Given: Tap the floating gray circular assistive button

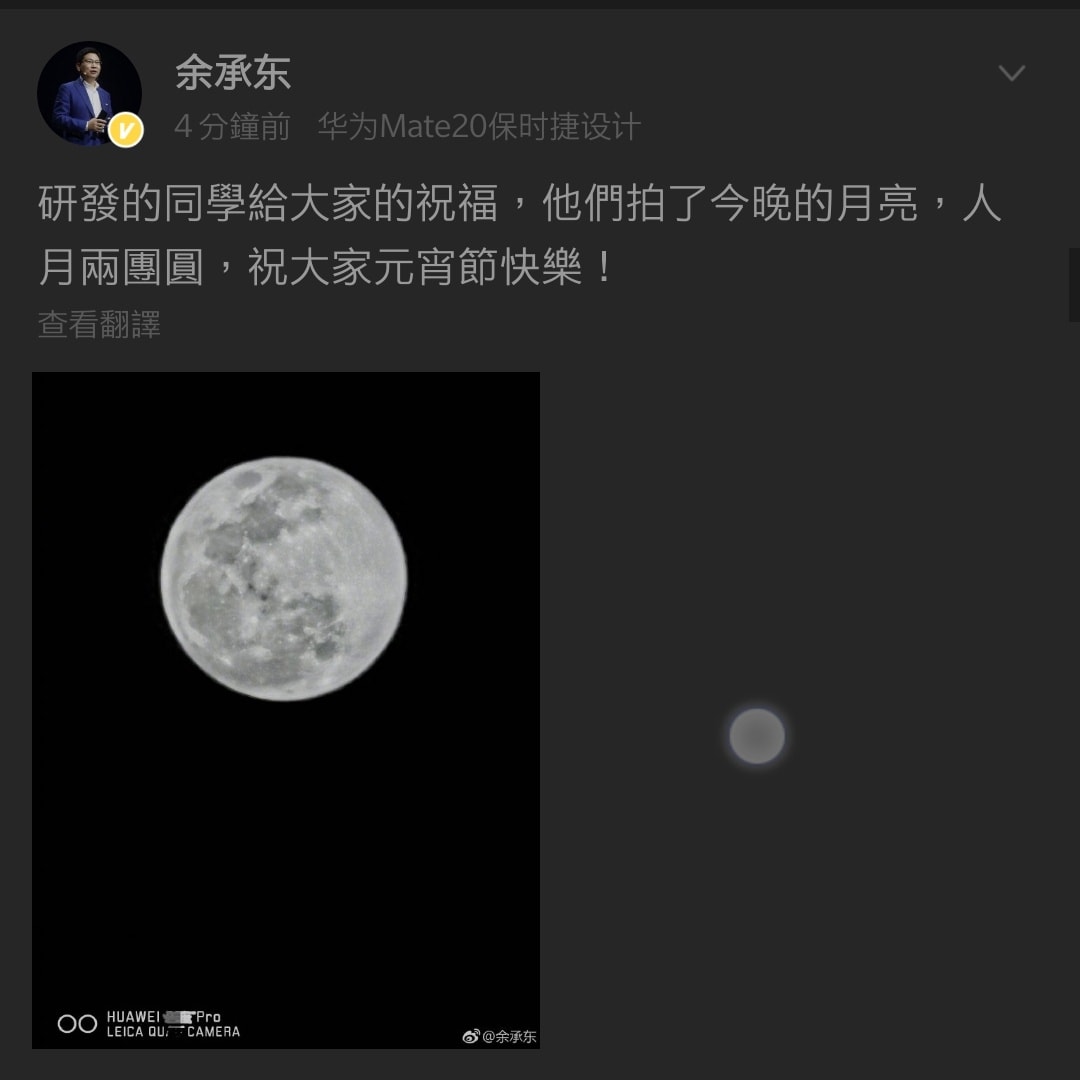Looking at the screenshot, I should 757,736.
